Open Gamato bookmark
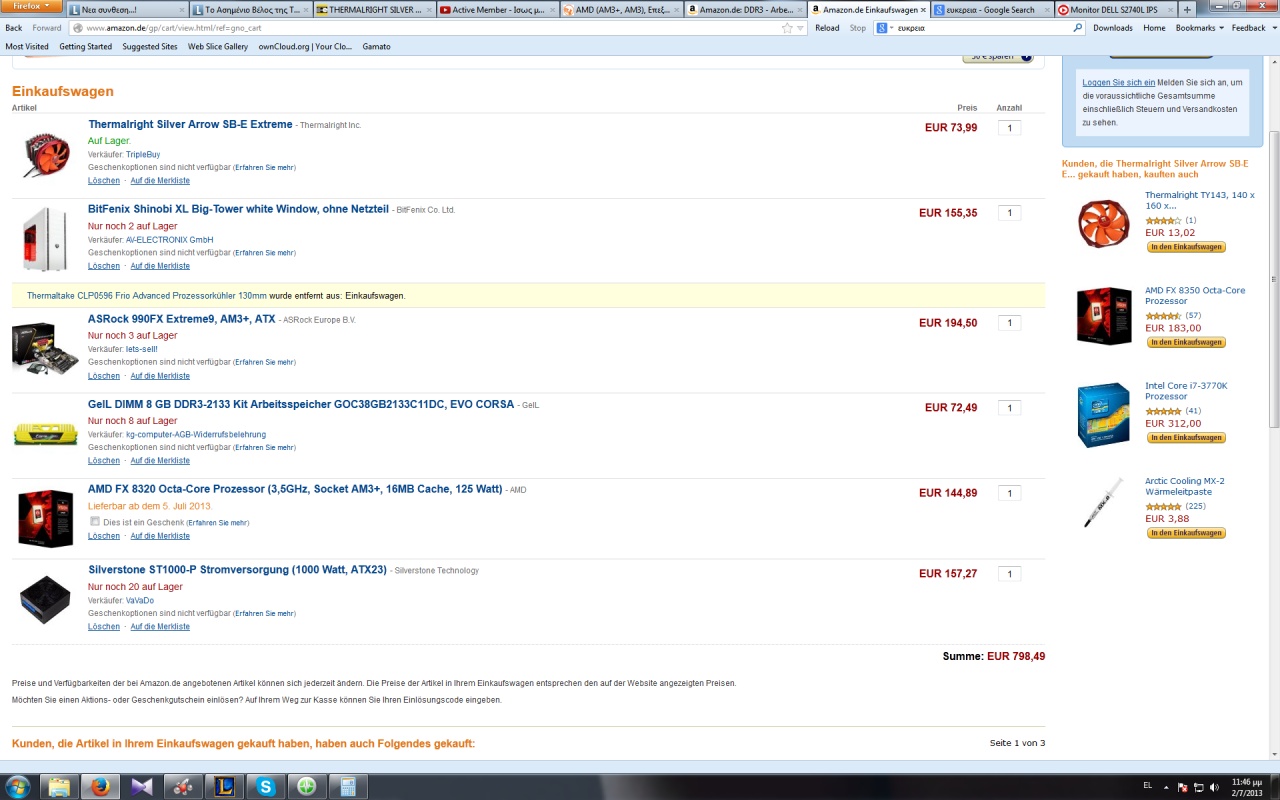 click(377, 47)
